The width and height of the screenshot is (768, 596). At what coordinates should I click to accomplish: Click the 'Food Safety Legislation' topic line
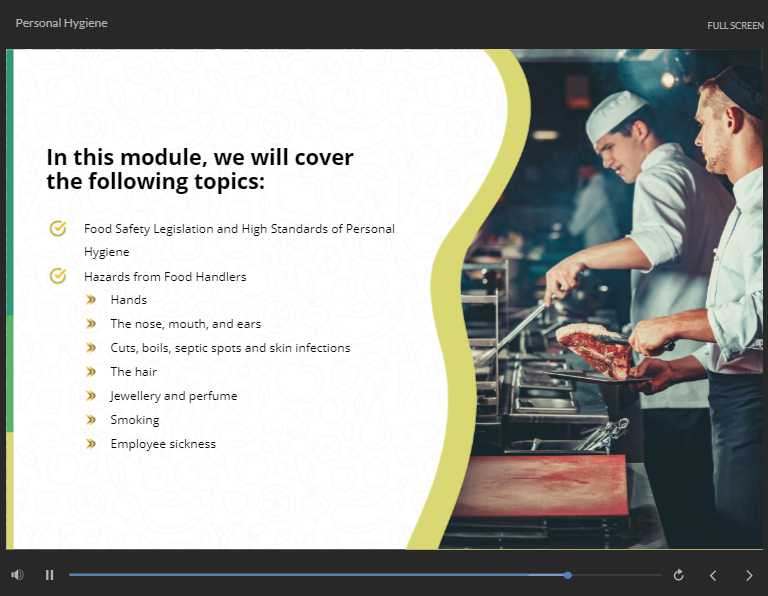tap(239, 240)
